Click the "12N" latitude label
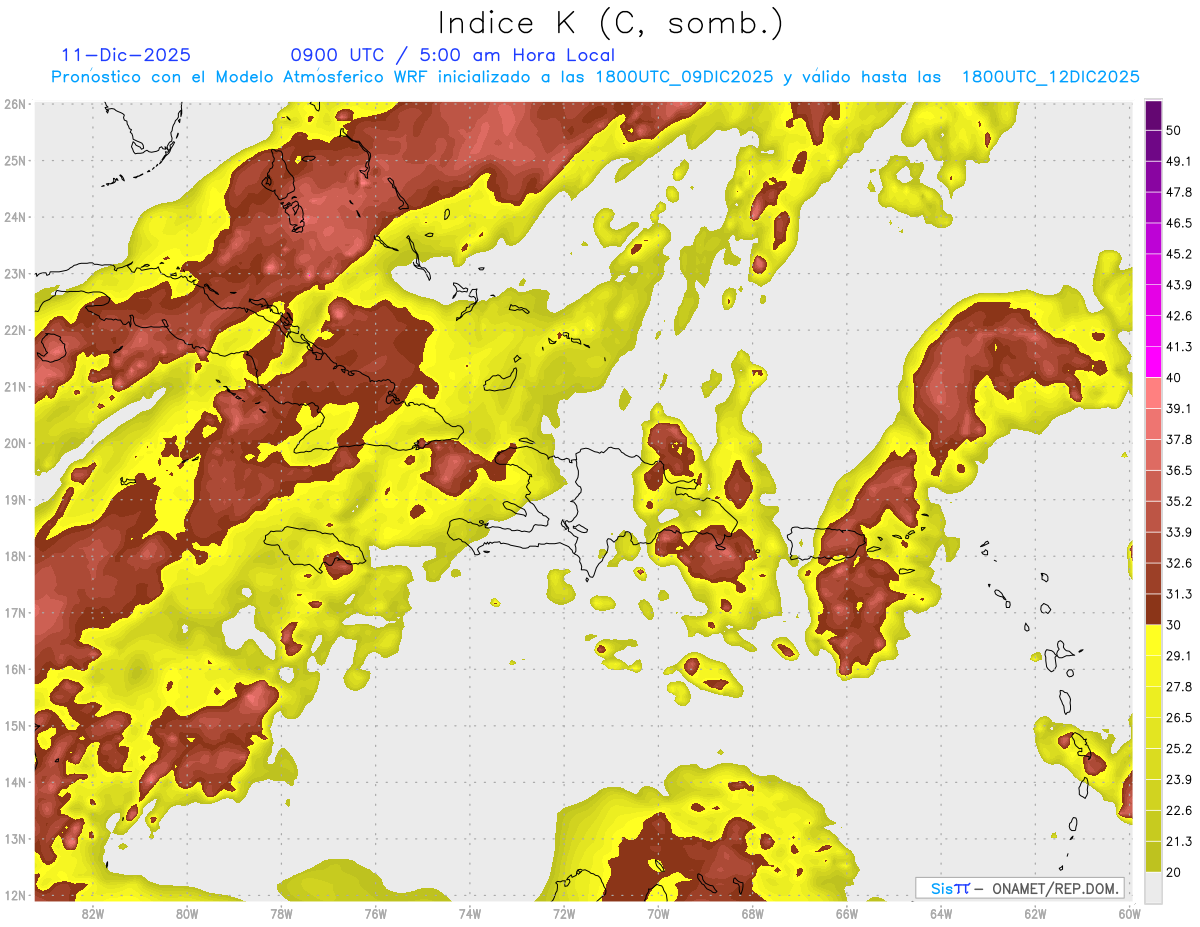This screenshot has width=1200, height=927. tap(15, 895)
